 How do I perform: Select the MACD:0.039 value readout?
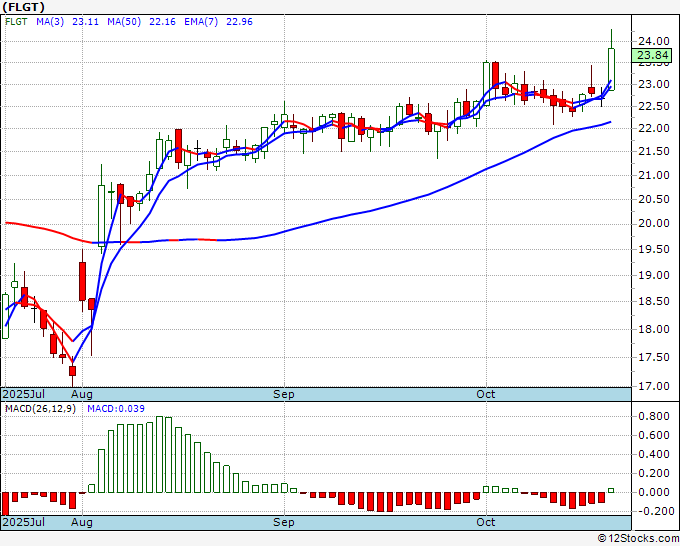pos(116,409)
